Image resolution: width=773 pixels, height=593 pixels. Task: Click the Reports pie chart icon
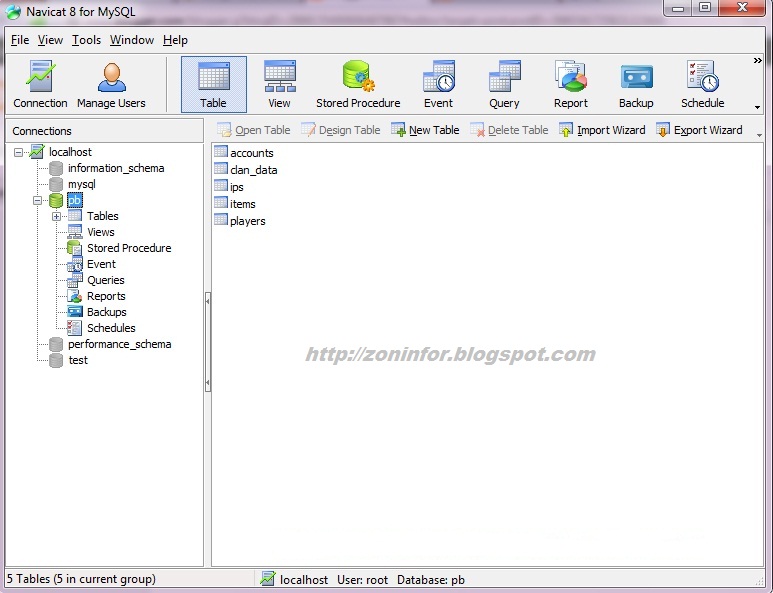point(75,296)
